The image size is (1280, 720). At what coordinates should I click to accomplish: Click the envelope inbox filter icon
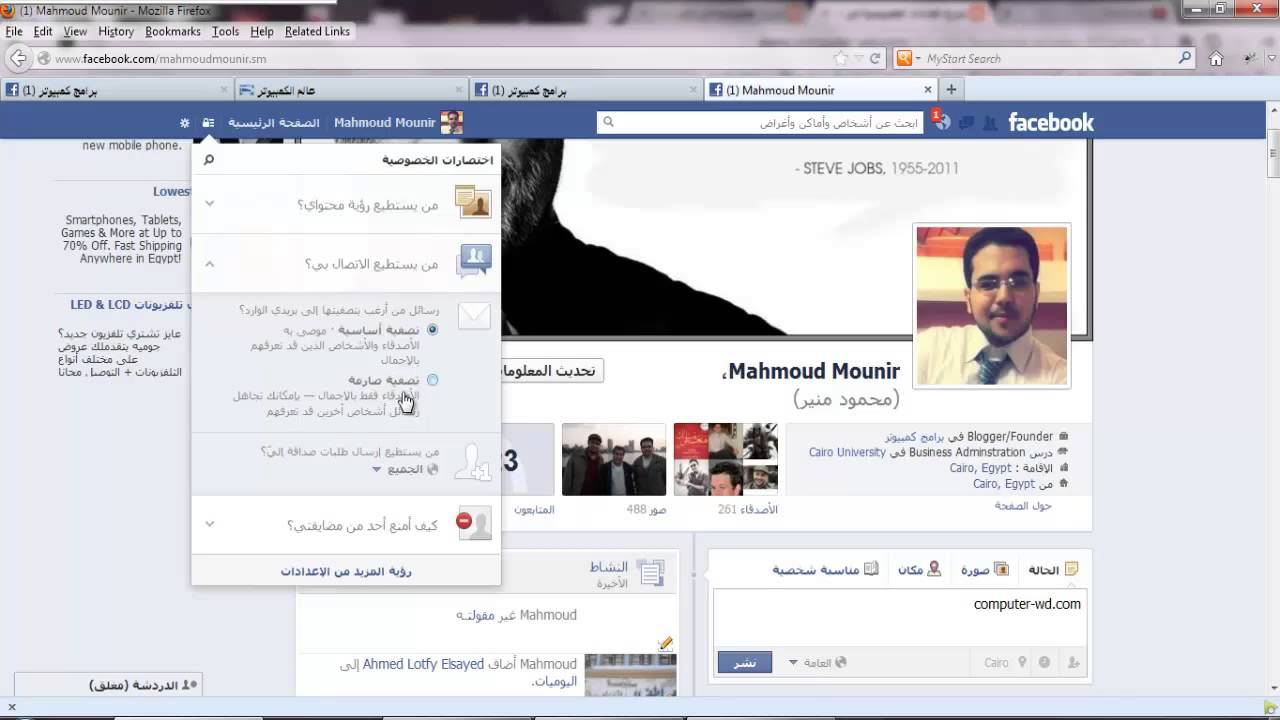point(474,316)
